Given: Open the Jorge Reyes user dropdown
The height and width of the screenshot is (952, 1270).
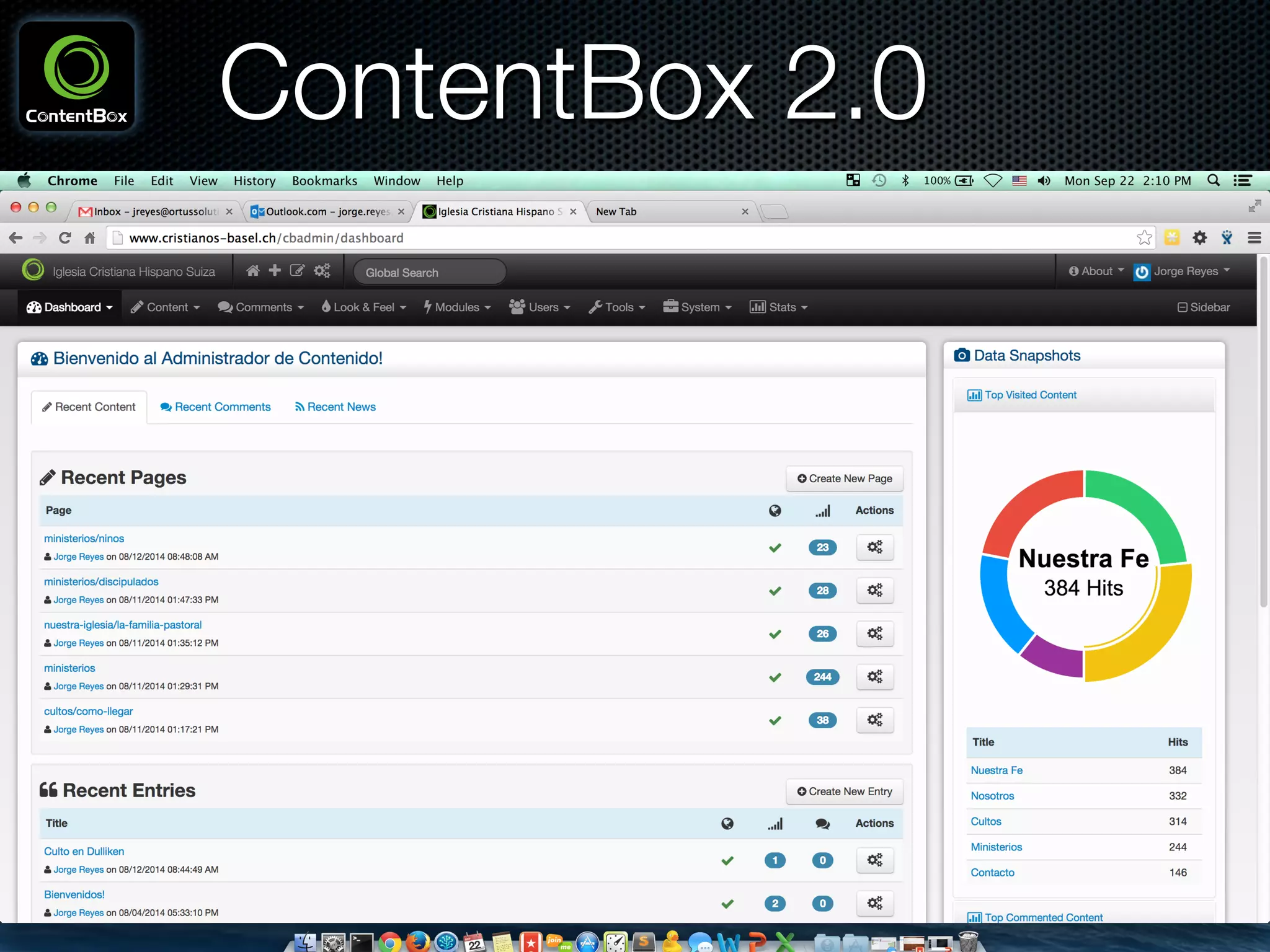Looking at the screenshot, I should [x=1182, y=271].
